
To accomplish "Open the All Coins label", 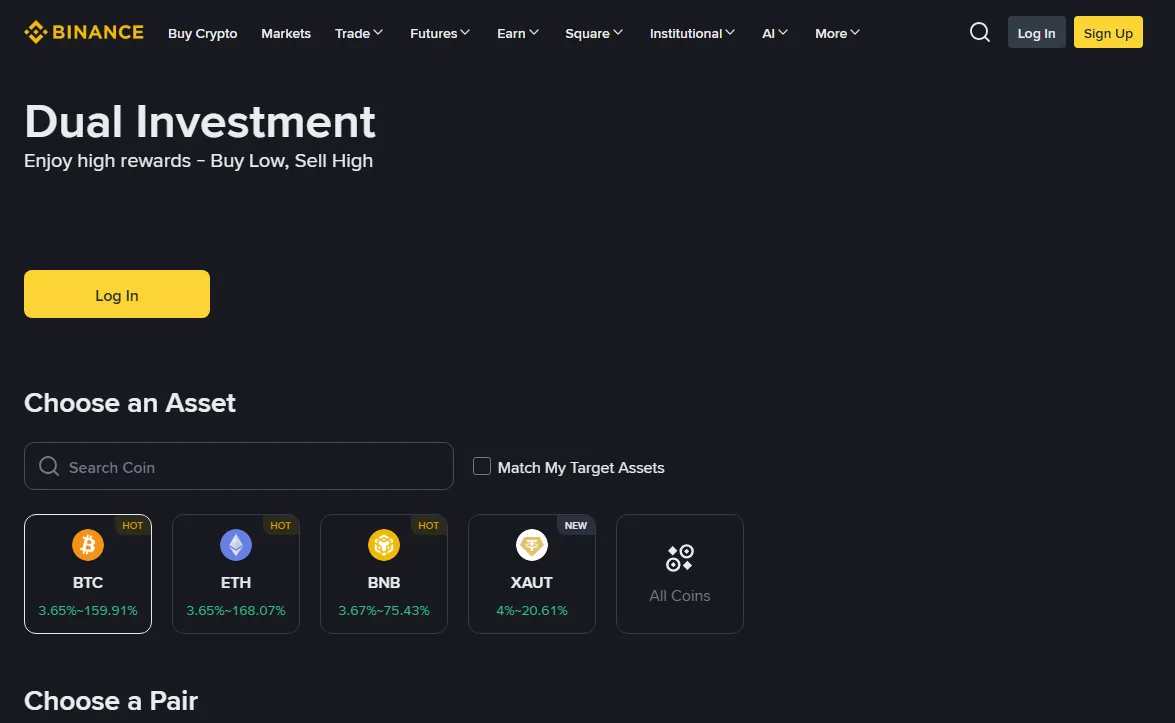I will pyautogui.click(x=680, y=596).
